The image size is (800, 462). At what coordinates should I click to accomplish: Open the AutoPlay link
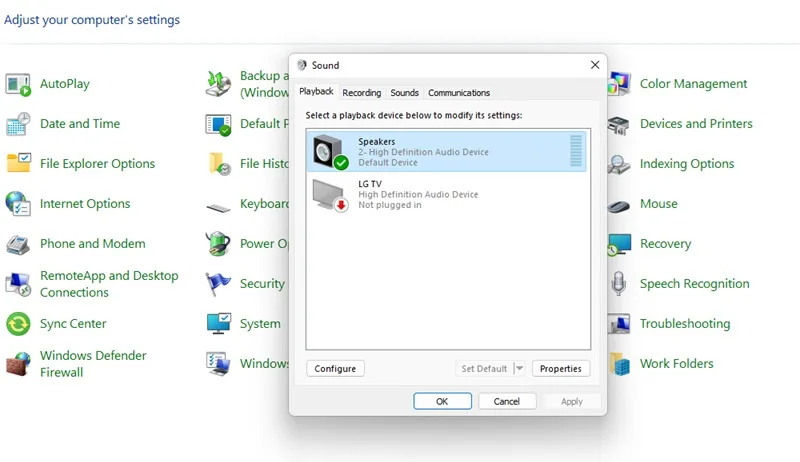[x=65, y=84]
